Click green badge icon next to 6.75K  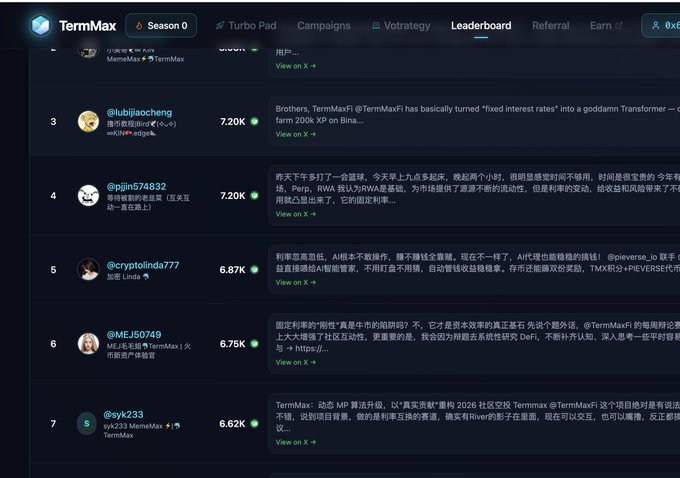(x=254, y=344)
